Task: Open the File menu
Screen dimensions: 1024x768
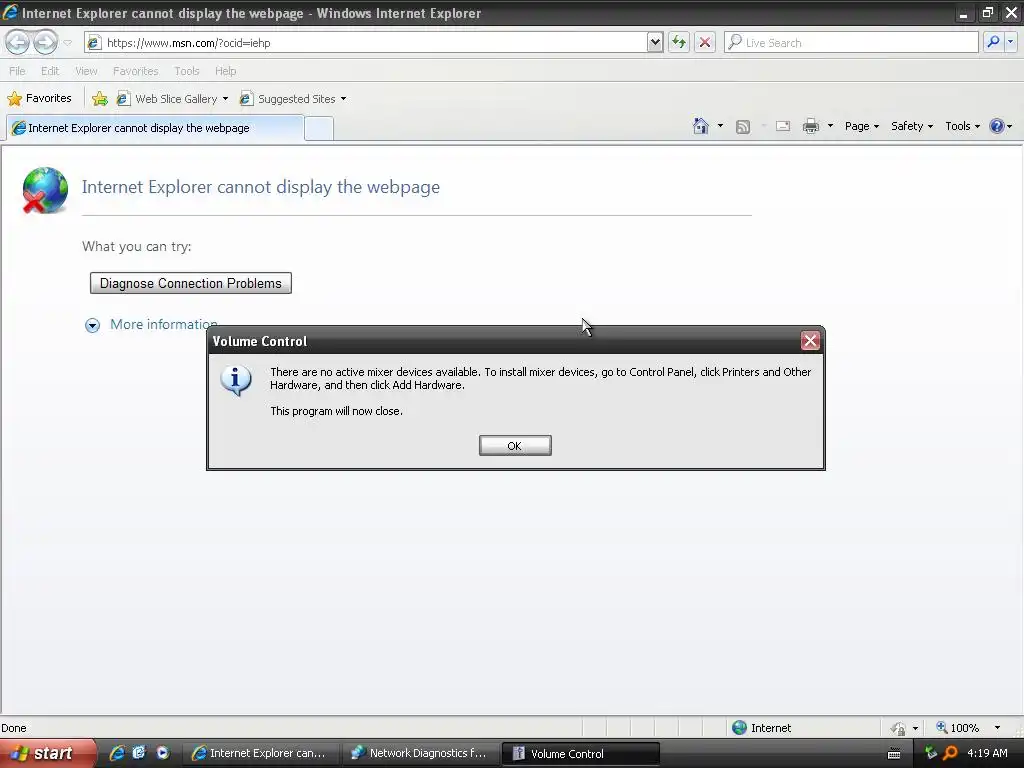Action: (17, 71)
